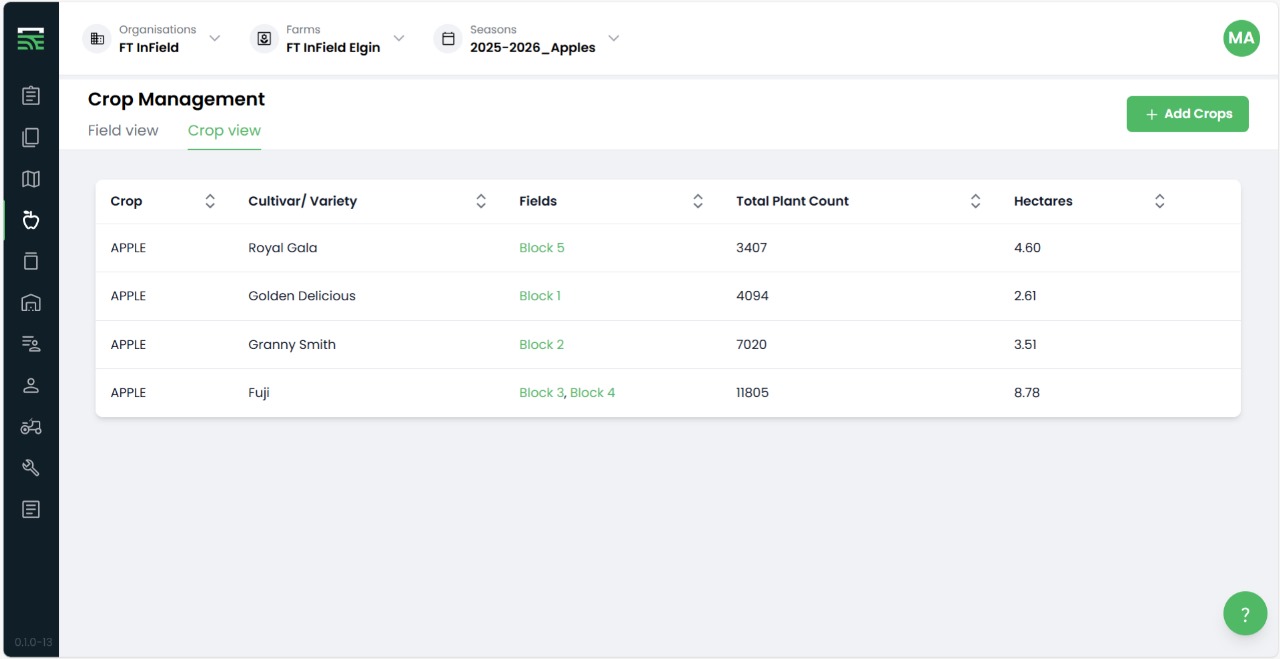
Task: Open the Block 5 field link
Action: 542,248
